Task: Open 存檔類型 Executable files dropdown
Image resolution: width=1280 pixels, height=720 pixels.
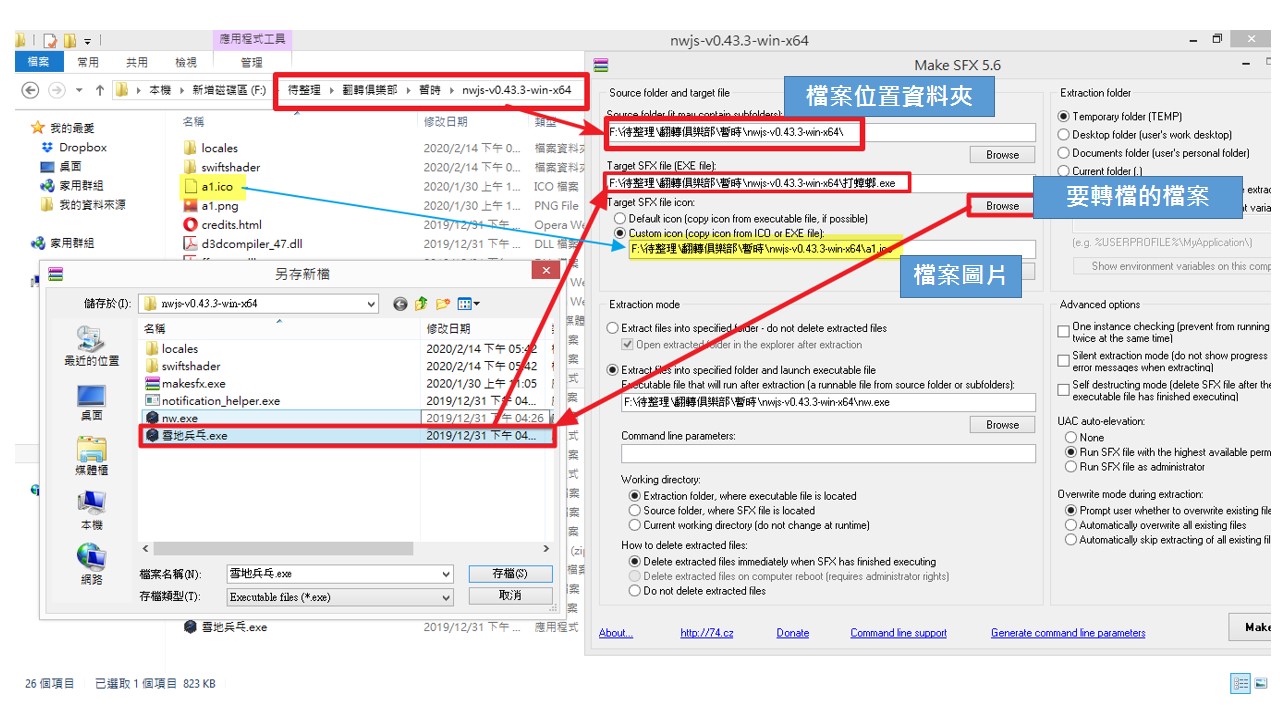Action: pos(446,597)
